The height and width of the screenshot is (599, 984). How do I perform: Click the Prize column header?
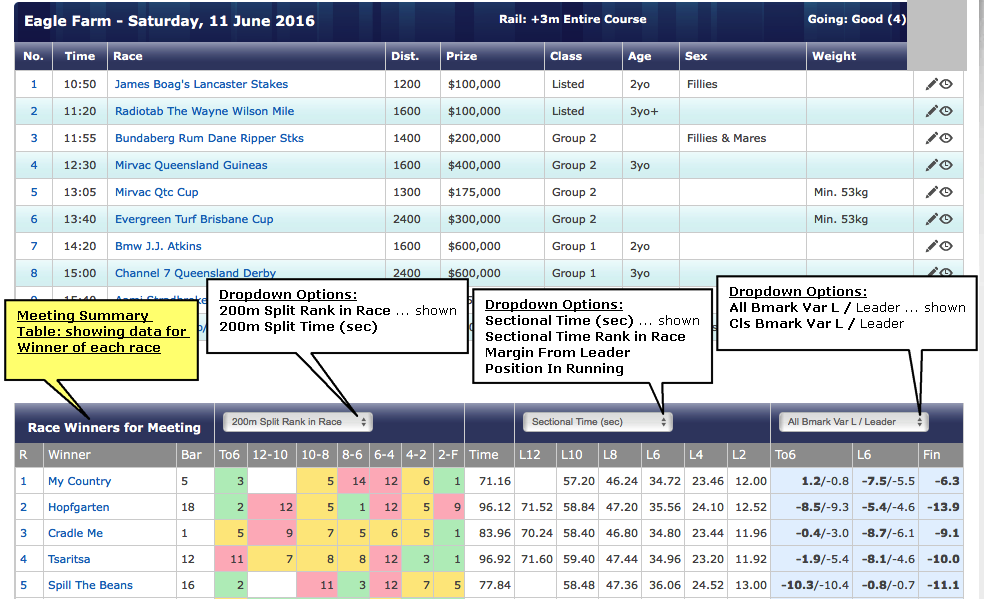click(x=461, y=57)
